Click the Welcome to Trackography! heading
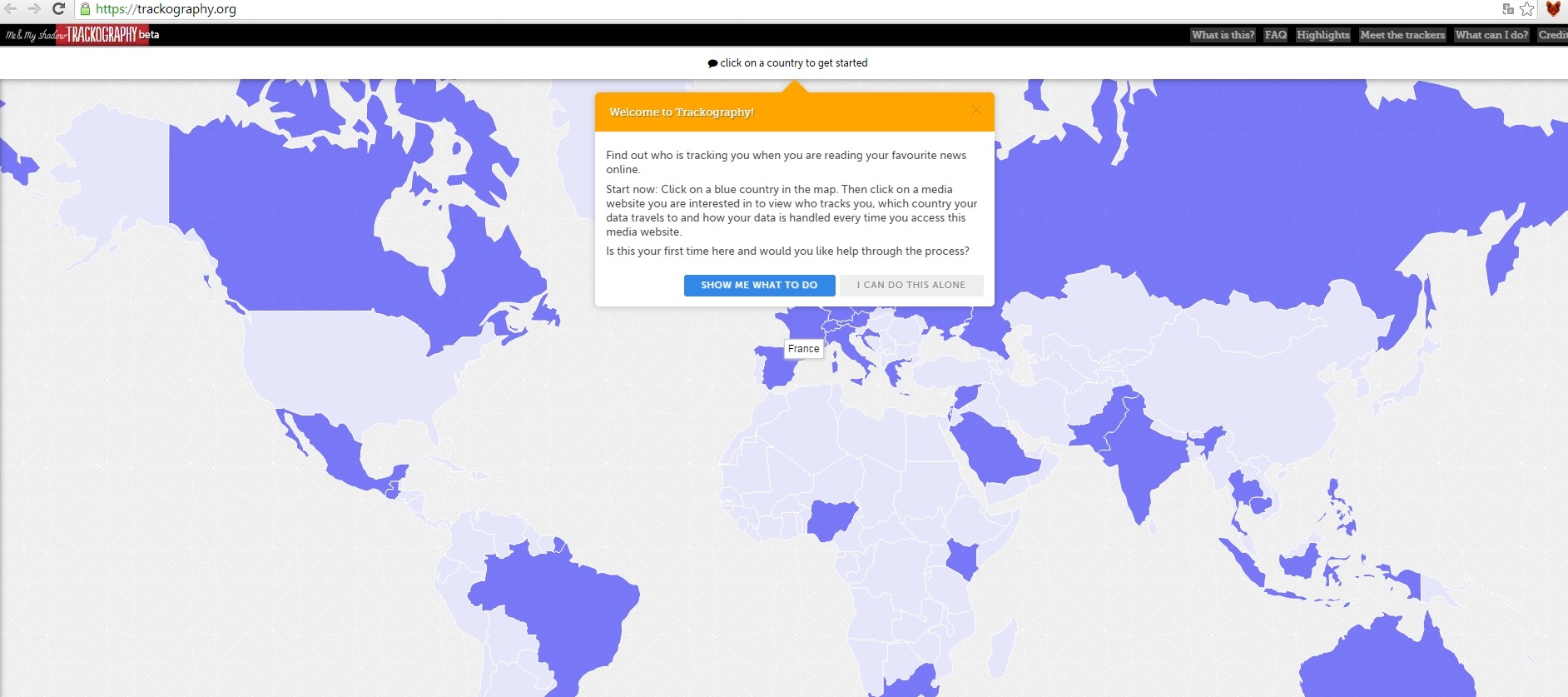Image resolution: width=1568 pixels, height=697 pixels. pyautogui.click(x=682, y=112)
